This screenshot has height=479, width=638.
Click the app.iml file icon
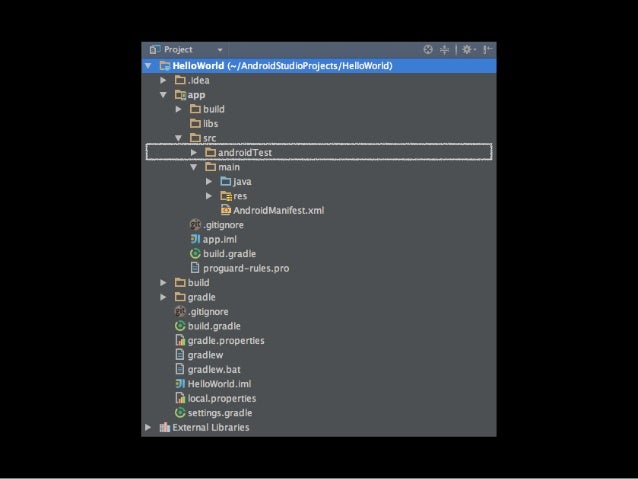tap(195, 239)
